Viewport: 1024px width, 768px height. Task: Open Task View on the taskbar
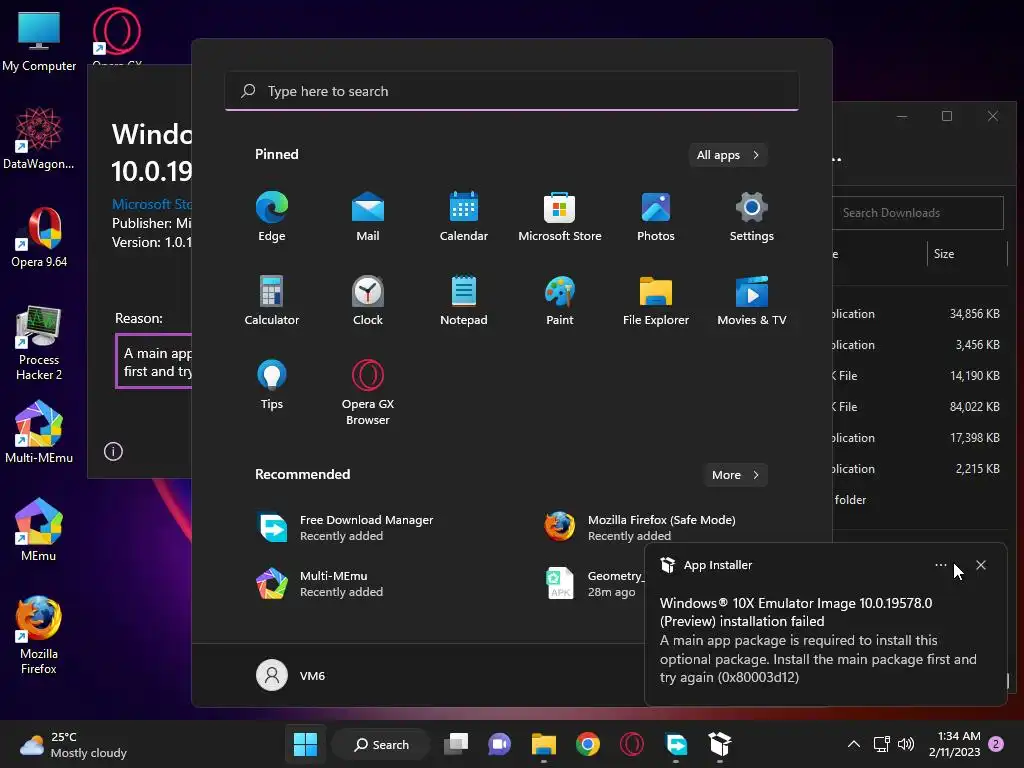point(456,744)
